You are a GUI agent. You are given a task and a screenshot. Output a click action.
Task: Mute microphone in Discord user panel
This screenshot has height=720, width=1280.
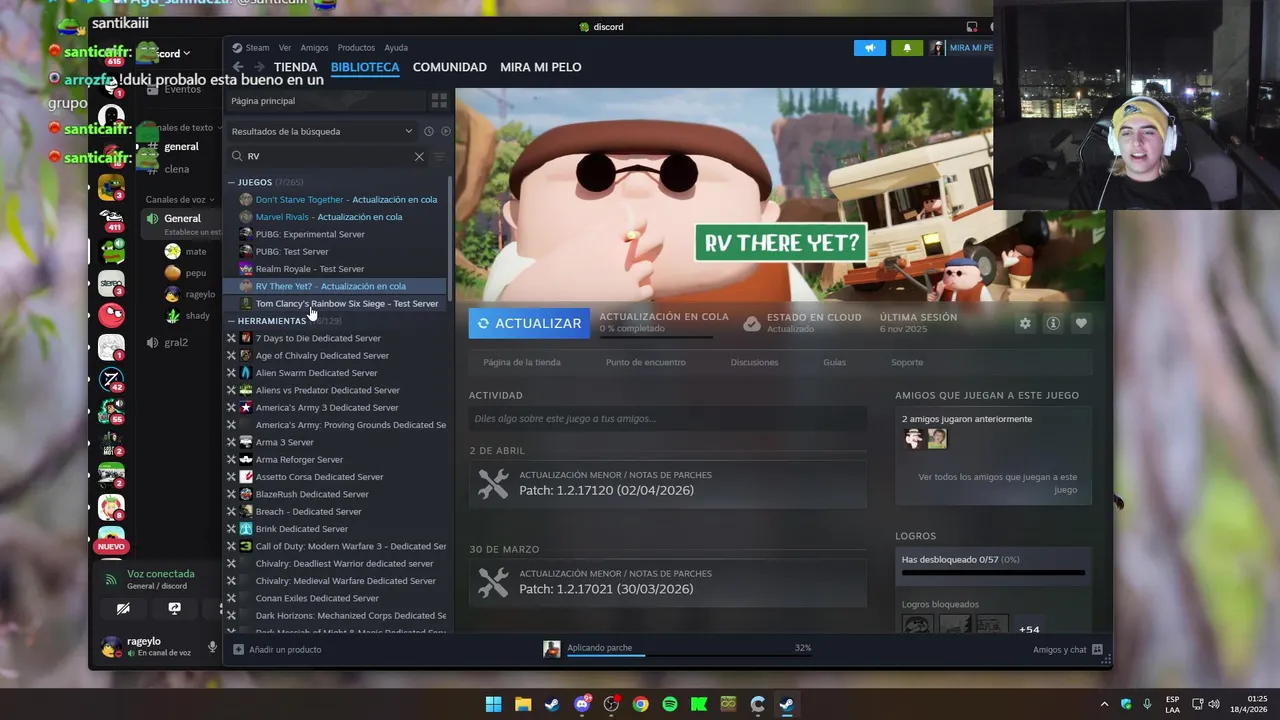click(212, 647)
